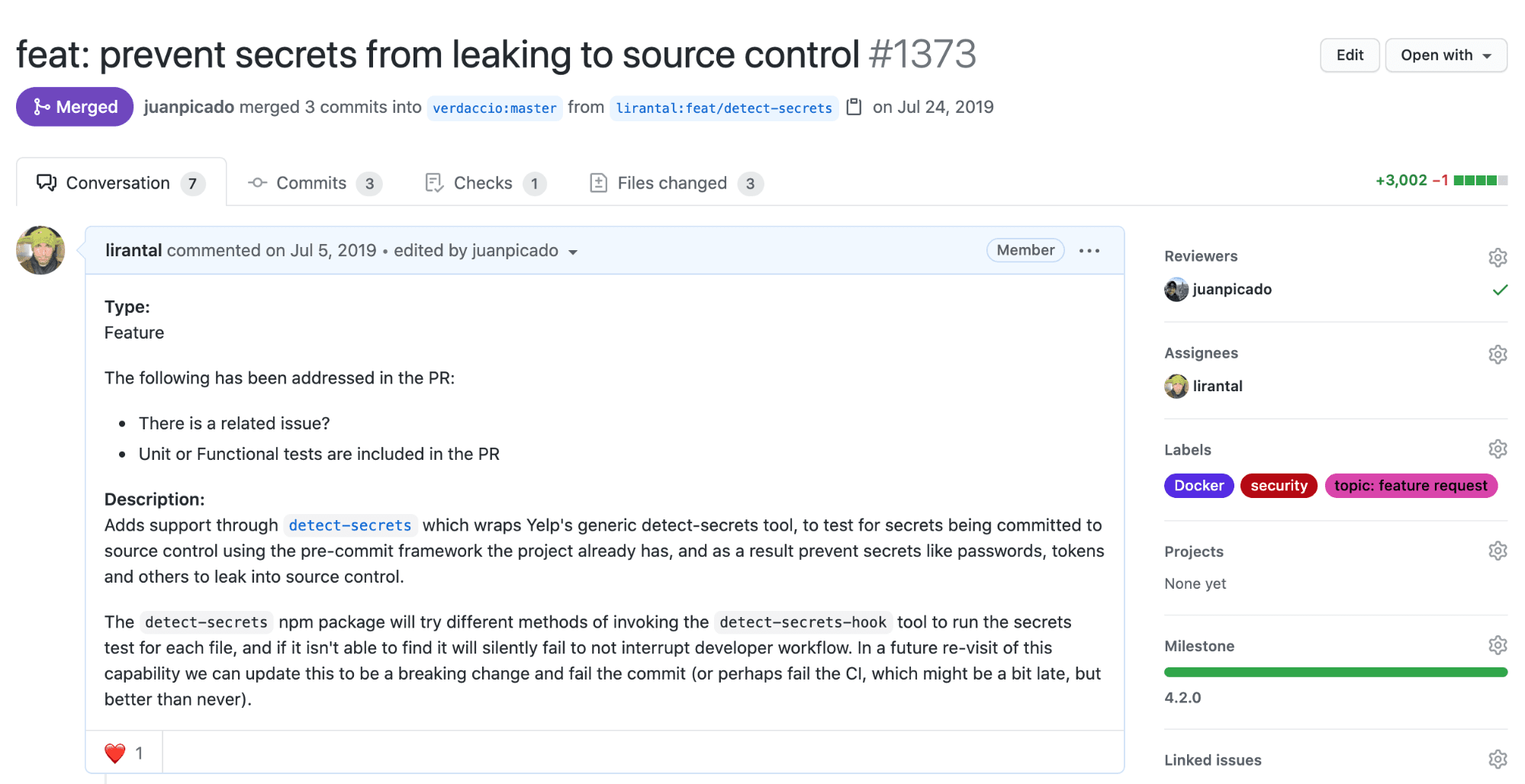Switch to the Commits tab
Image resolution: width=1525 pixels, height=784 pixels.
314,183
